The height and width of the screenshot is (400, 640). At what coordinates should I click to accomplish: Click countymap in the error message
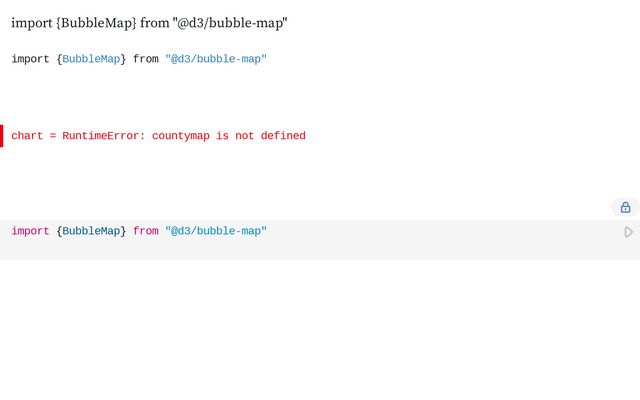click(181, 136)
